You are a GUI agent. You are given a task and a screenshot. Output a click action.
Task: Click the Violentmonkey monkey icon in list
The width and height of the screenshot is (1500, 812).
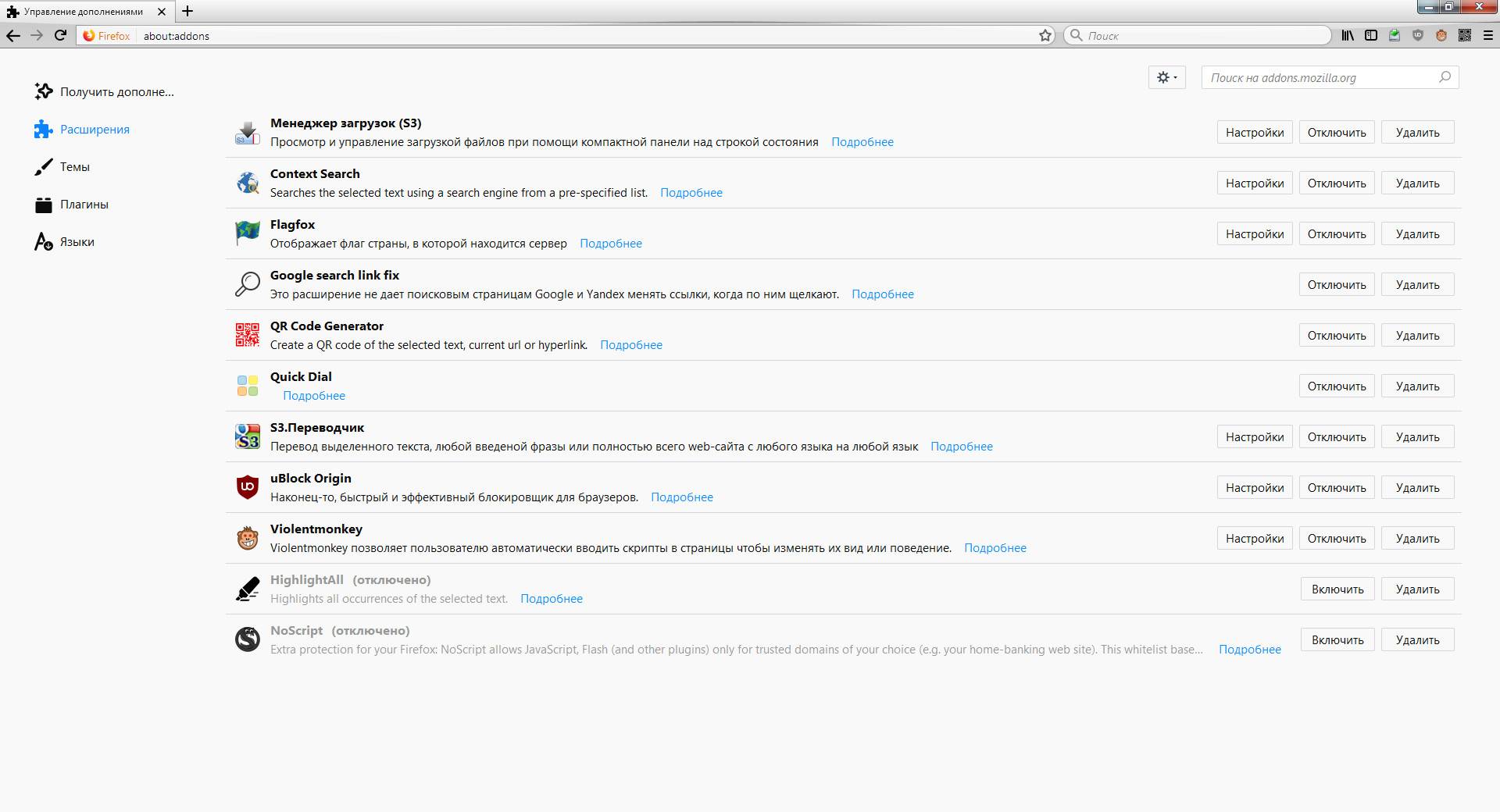(248, 538)
